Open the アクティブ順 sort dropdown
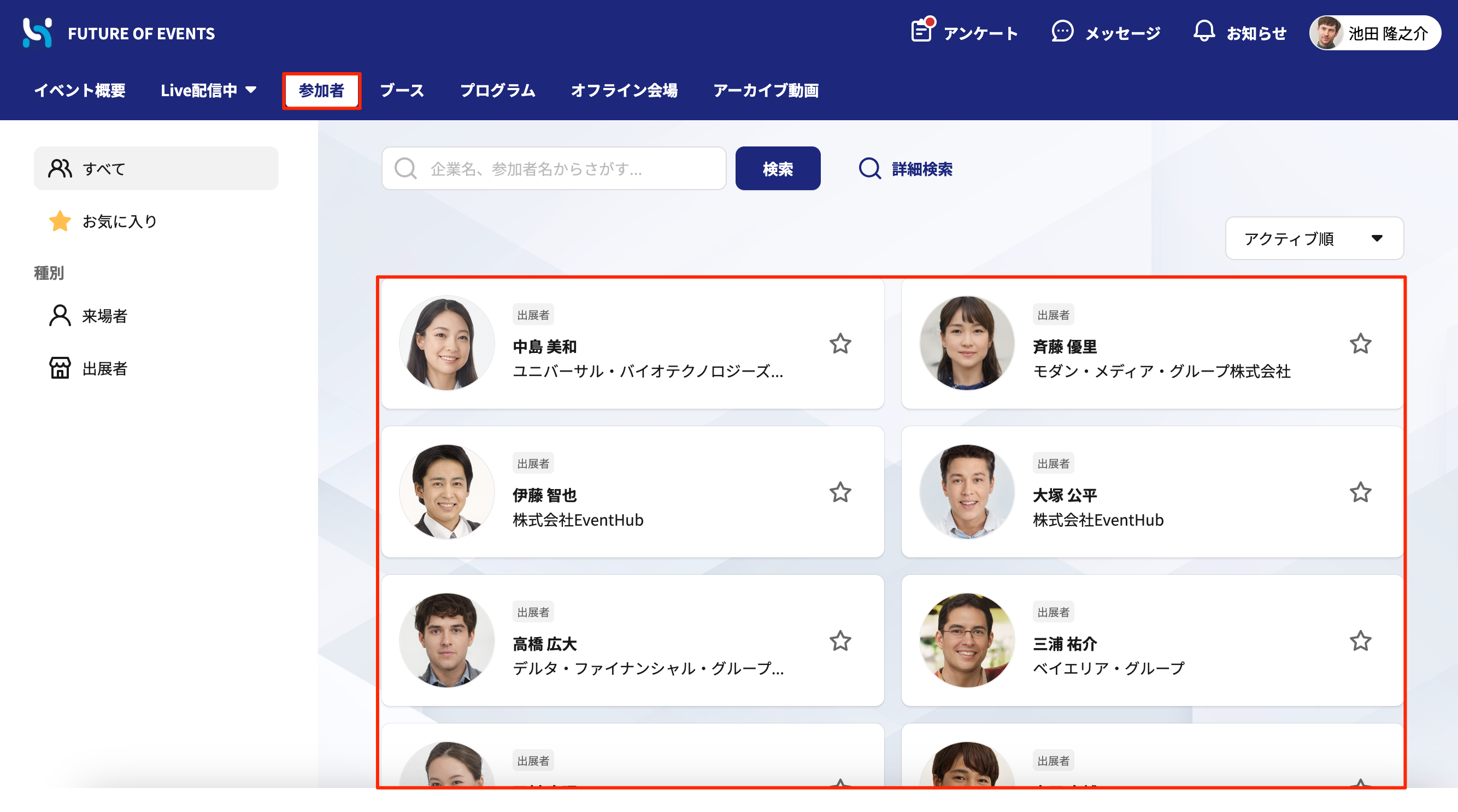The image size is (1458, 812). coord(1314,239)
